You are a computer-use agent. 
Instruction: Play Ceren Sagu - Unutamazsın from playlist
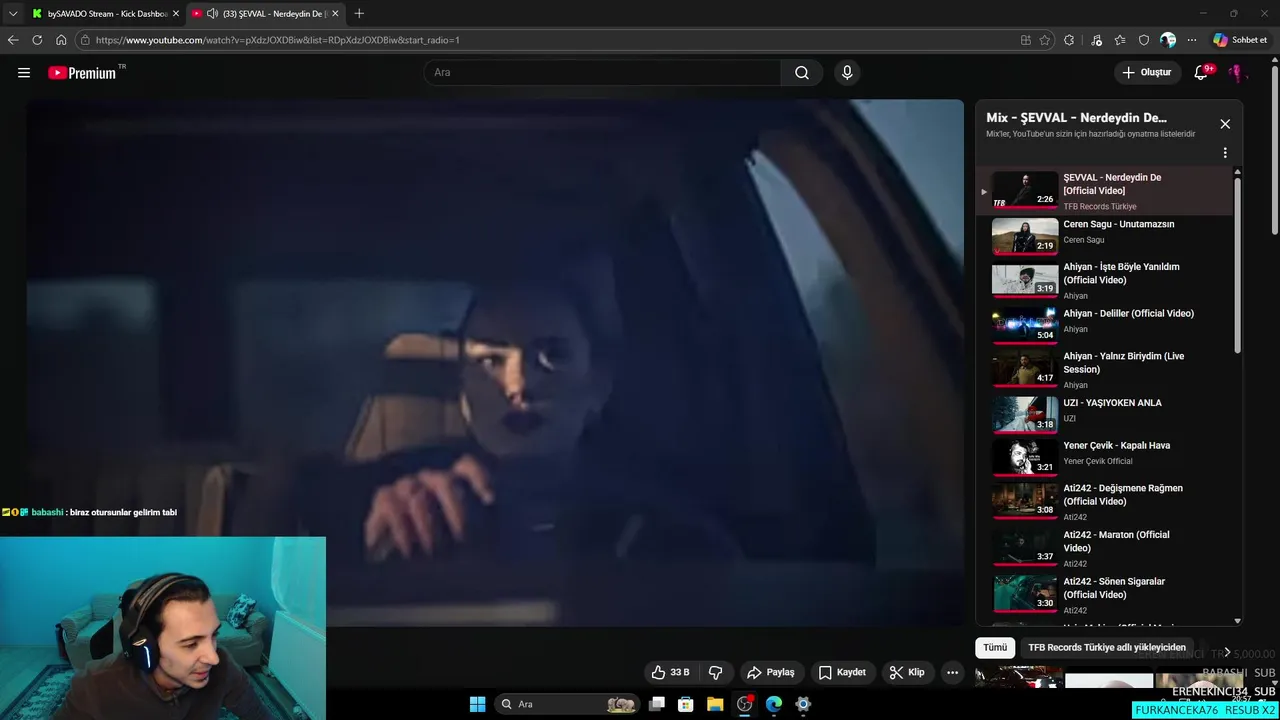coord(1105,236)
